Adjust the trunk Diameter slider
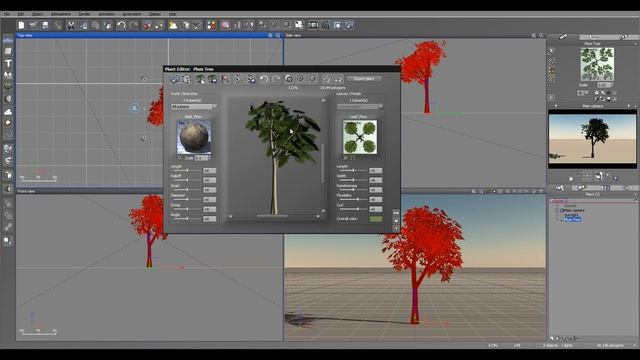 [187, 199]
